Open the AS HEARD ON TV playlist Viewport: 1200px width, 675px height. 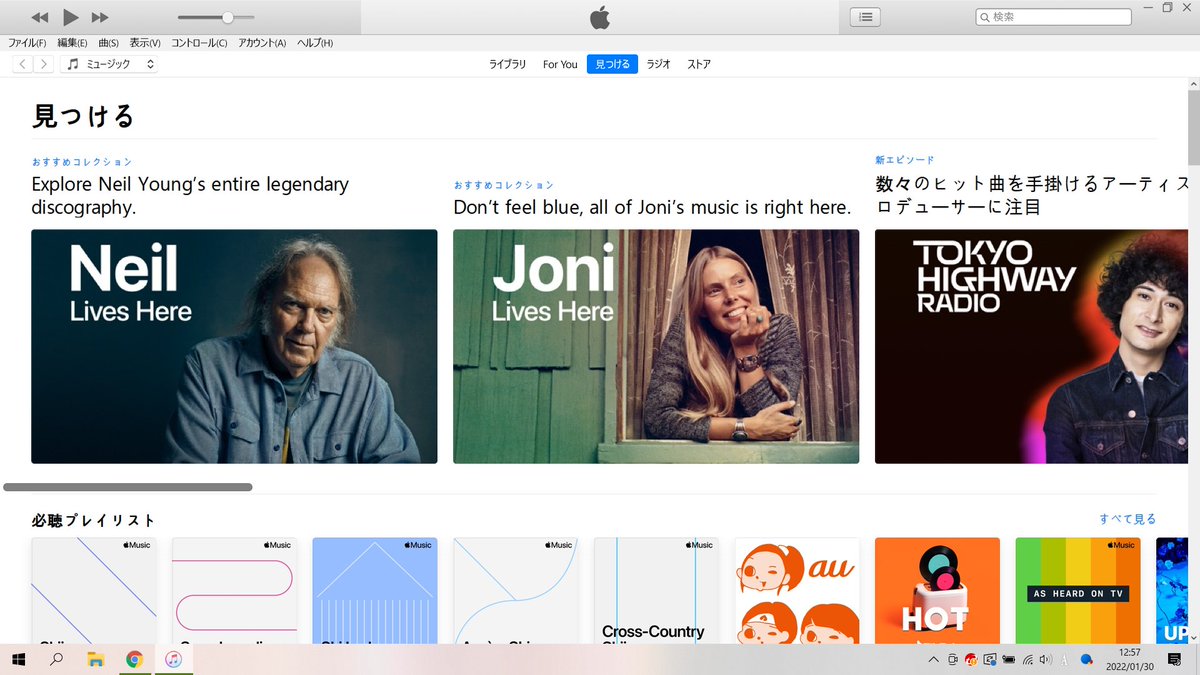click(1078, 591)
